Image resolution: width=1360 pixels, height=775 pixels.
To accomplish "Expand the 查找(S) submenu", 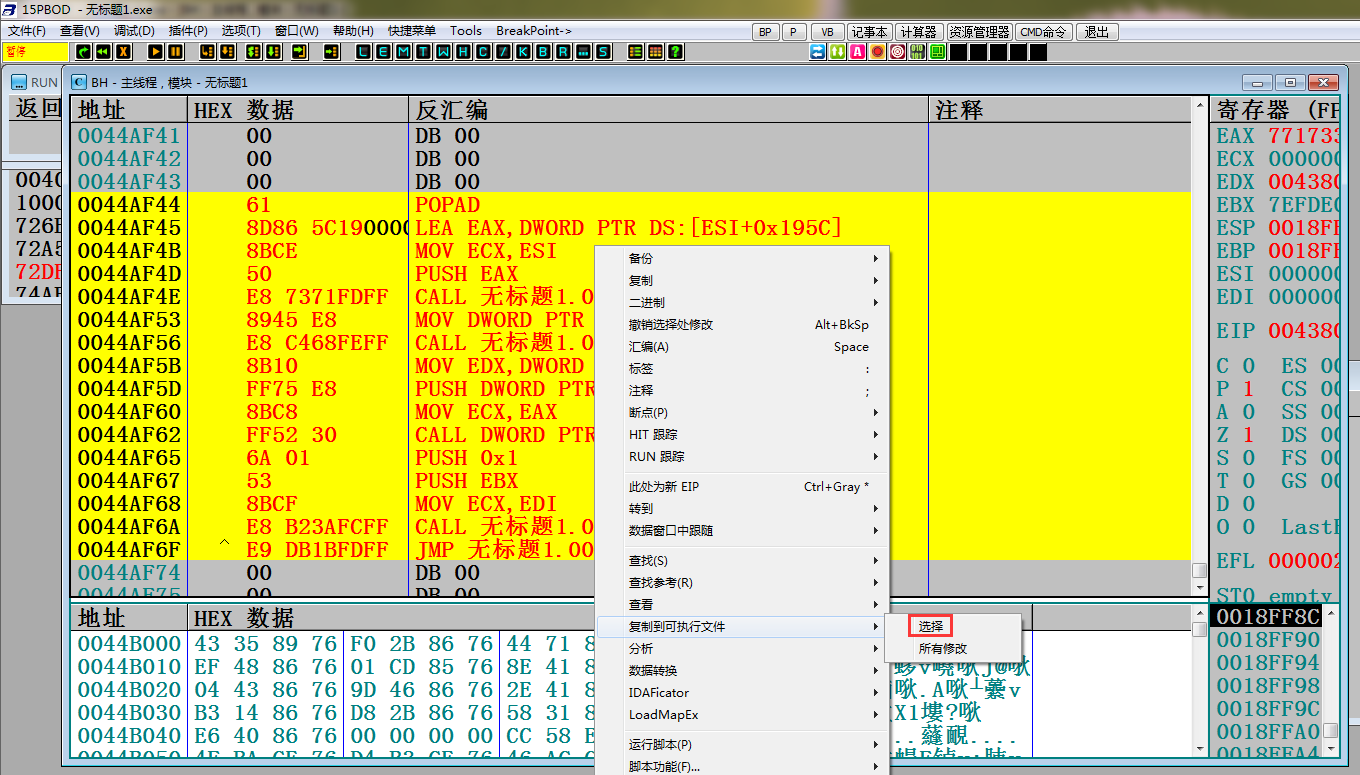I will point(740,560).
